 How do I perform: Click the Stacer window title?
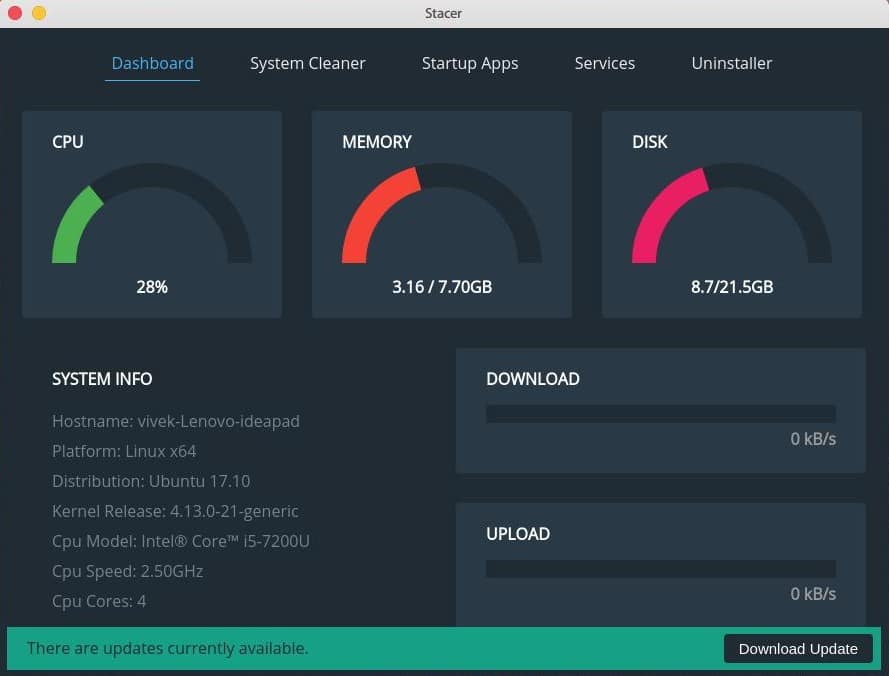coord(443,13)
